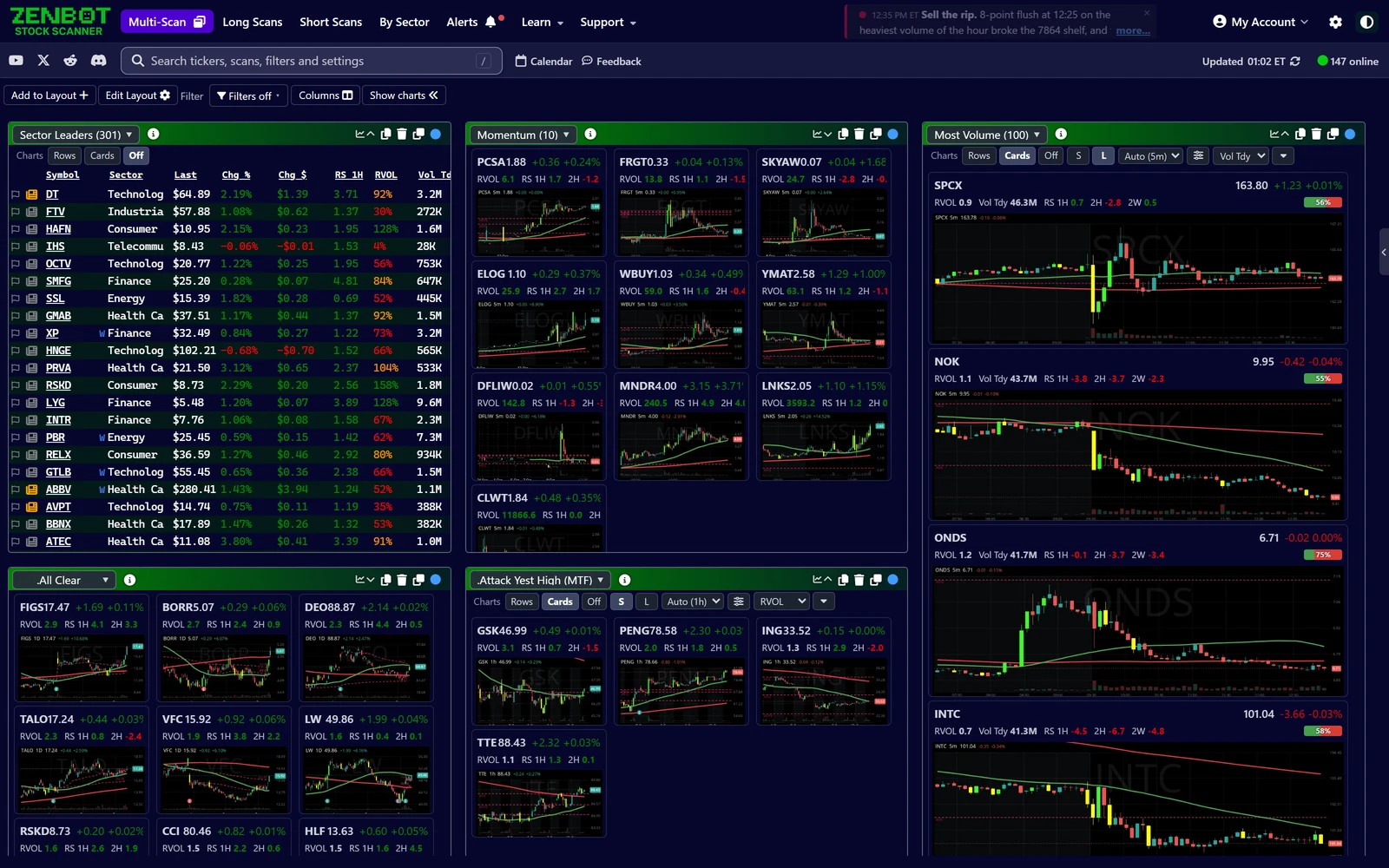Flag the HAFN row
The height and width of the screenshot is (868, 1389).
(15, 229)
